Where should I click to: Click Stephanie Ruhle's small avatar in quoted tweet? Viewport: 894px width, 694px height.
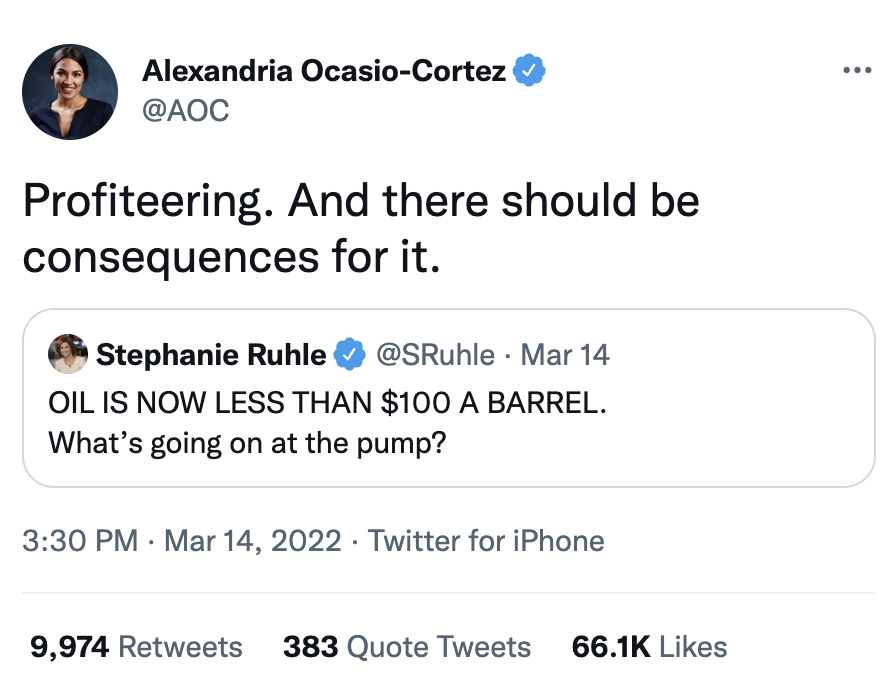(x=67, y=354)
